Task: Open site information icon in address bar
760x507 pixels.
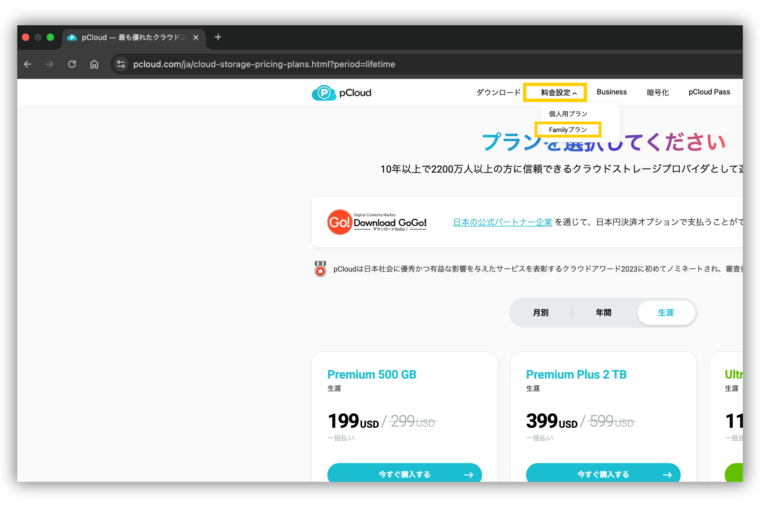Action: (120, 64)
